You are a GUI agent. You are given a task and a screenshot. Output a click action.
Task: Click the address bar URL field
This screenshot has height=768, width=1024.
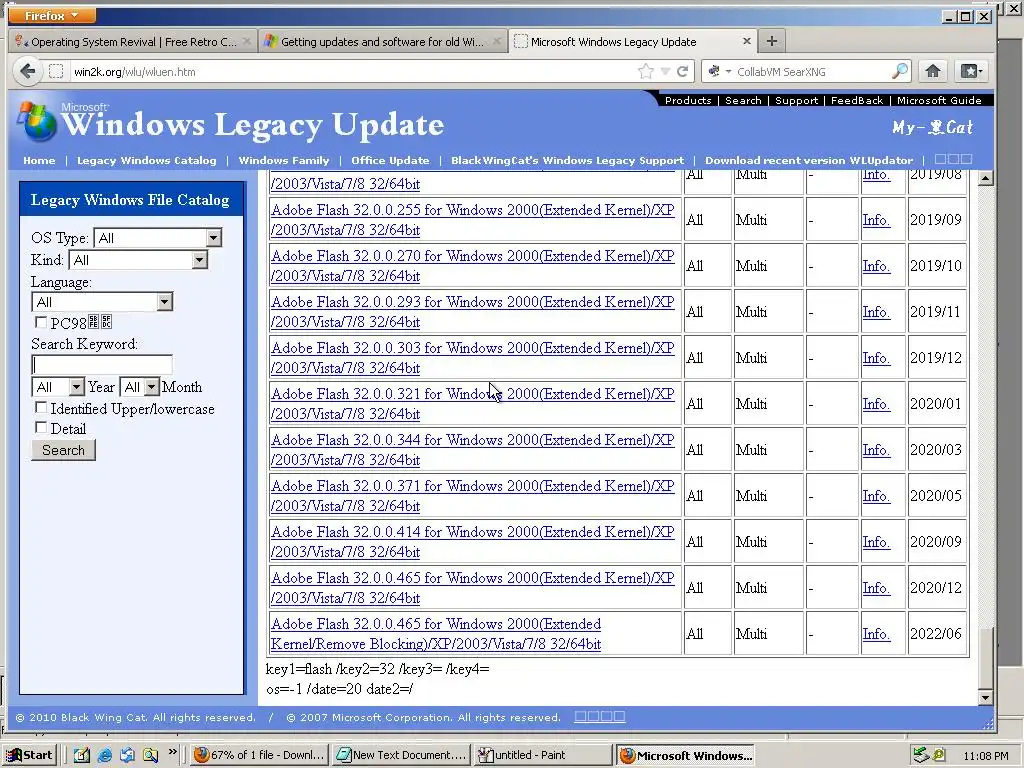click(x=353, y=71)
